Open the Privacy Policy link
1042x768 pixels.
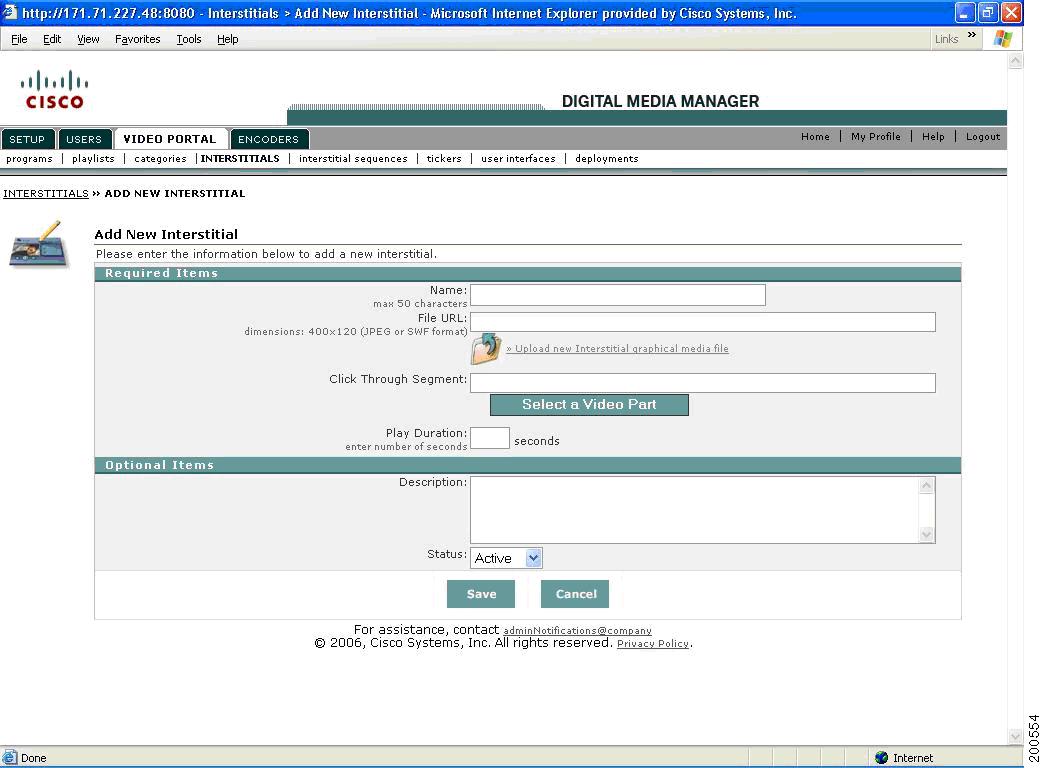[653, 644]
